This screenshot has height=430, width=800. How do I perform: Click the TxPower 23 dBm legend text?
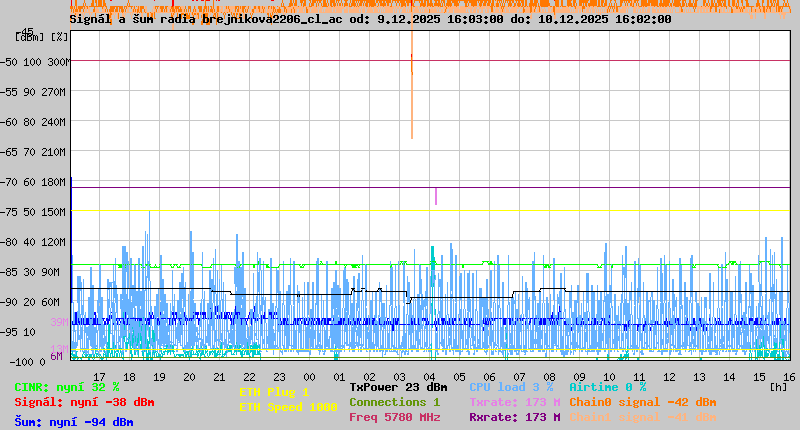(x=398, y=387)
